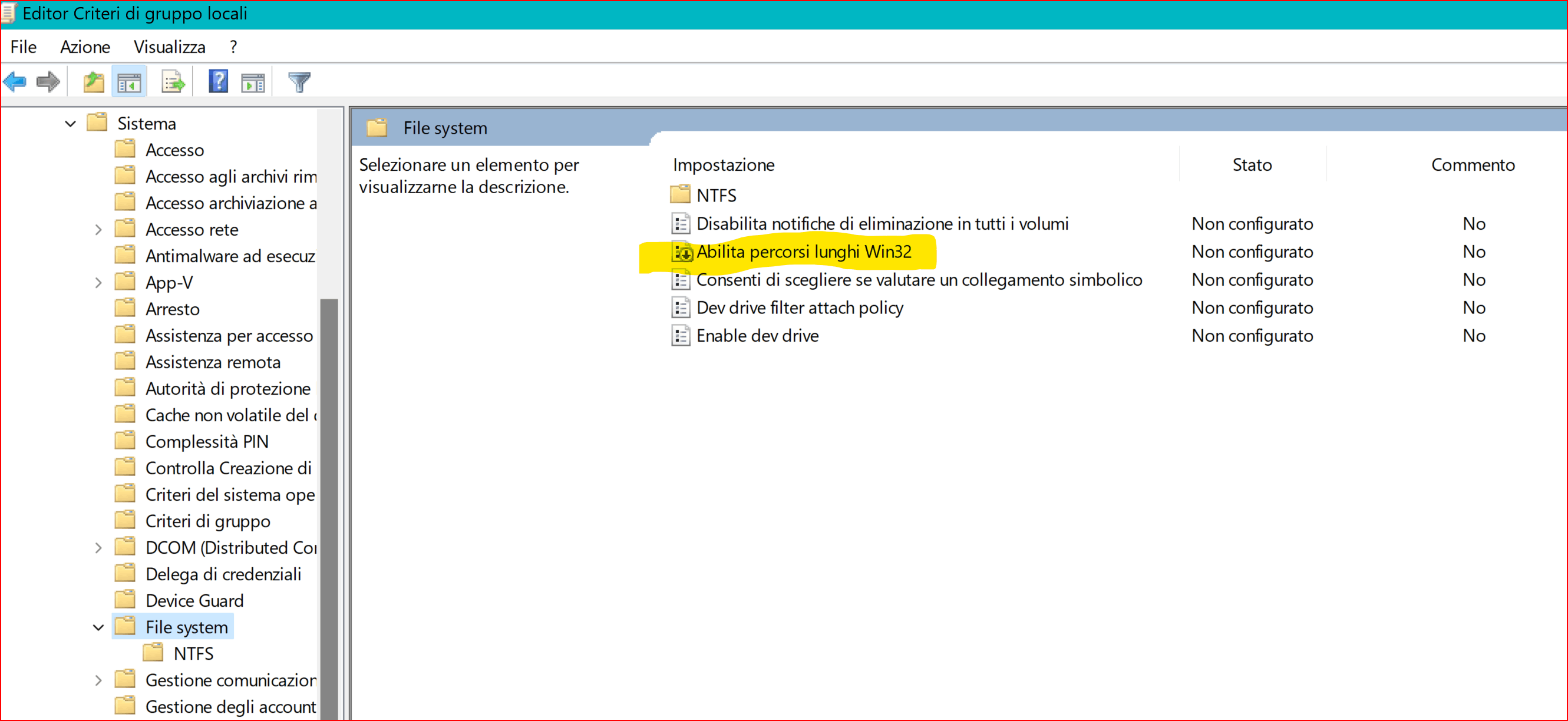Viewport: 1568px width, 721px height.
Task: Toggle the Show/Hide action pane icon
Action: 253,81
